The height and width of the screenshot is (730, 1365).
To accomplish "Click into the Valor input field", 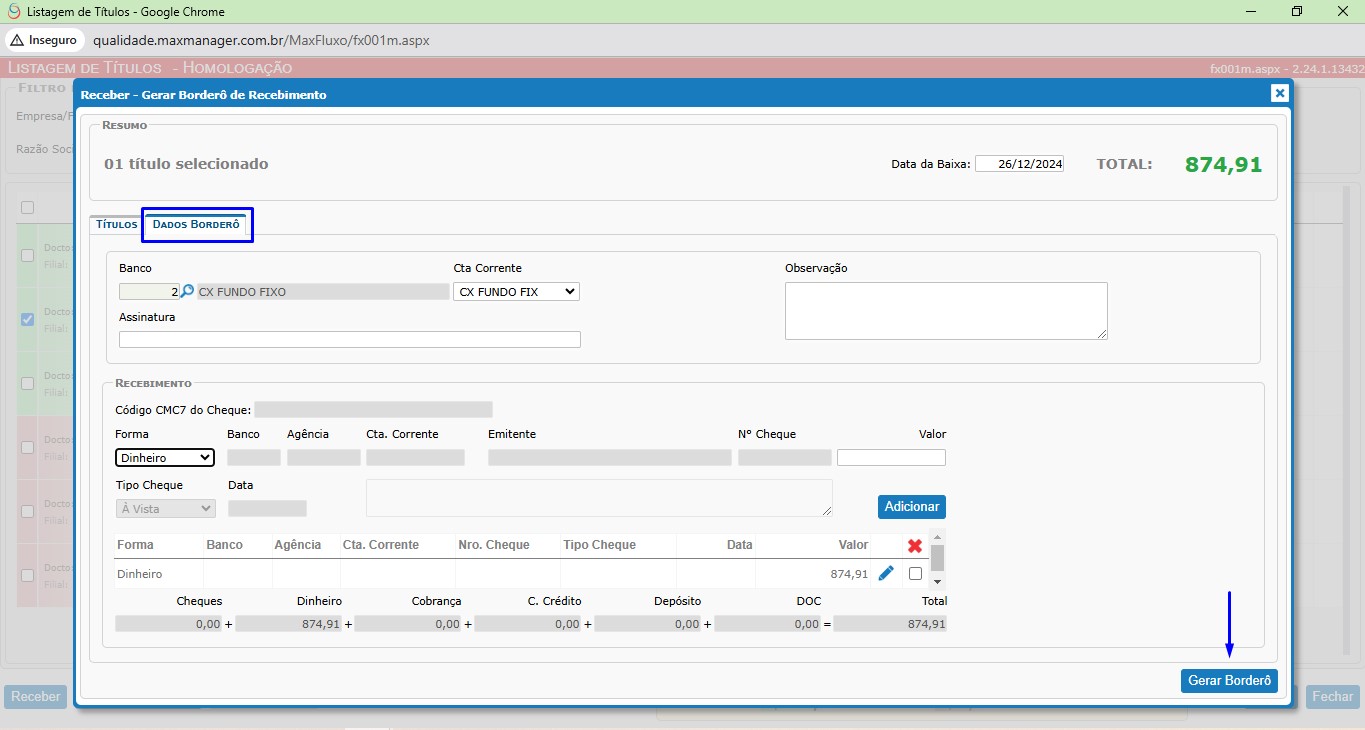I will [891, 458].
